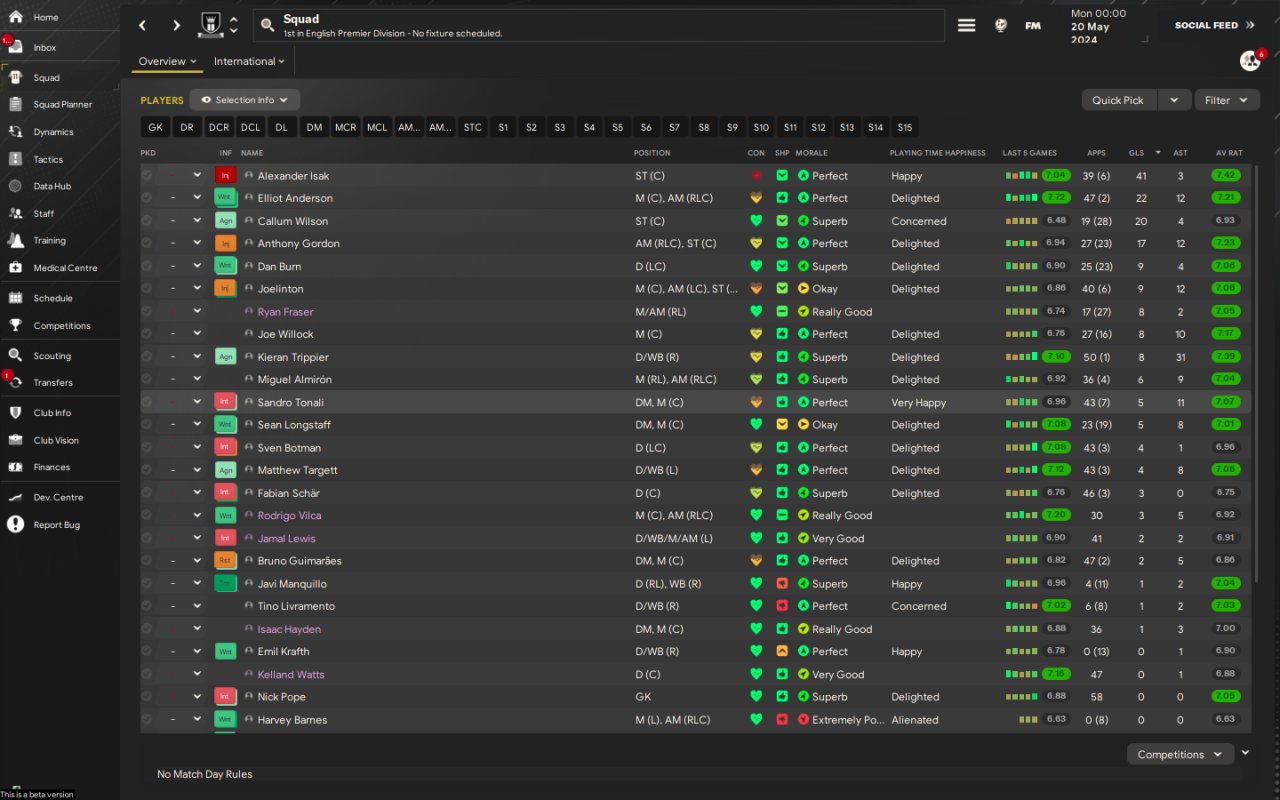Sort the table by GLS column header

coord(1136,153)
